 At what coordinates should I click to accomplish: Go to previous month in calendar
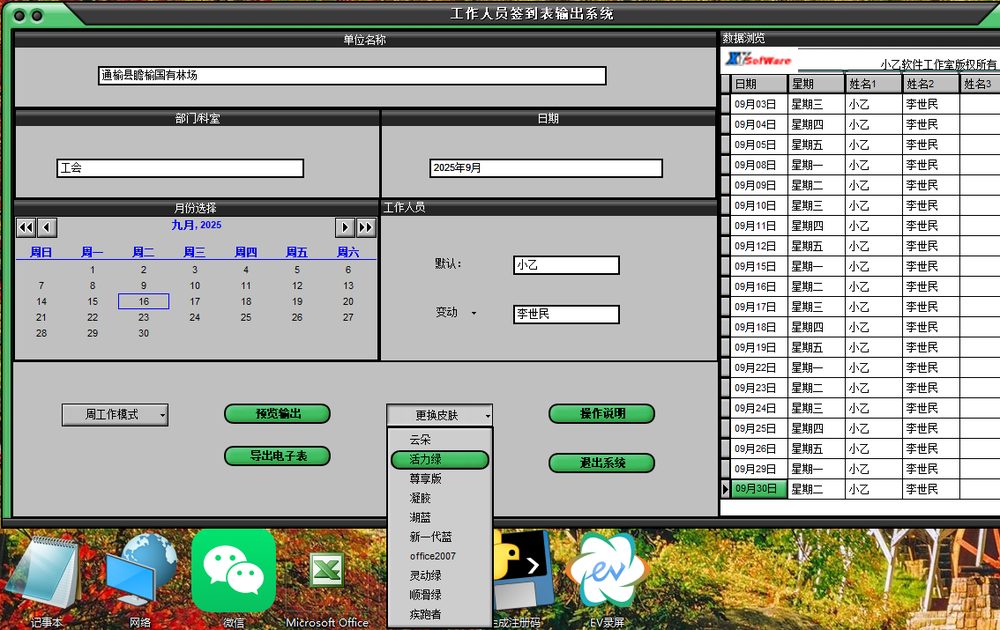point(47,228)
